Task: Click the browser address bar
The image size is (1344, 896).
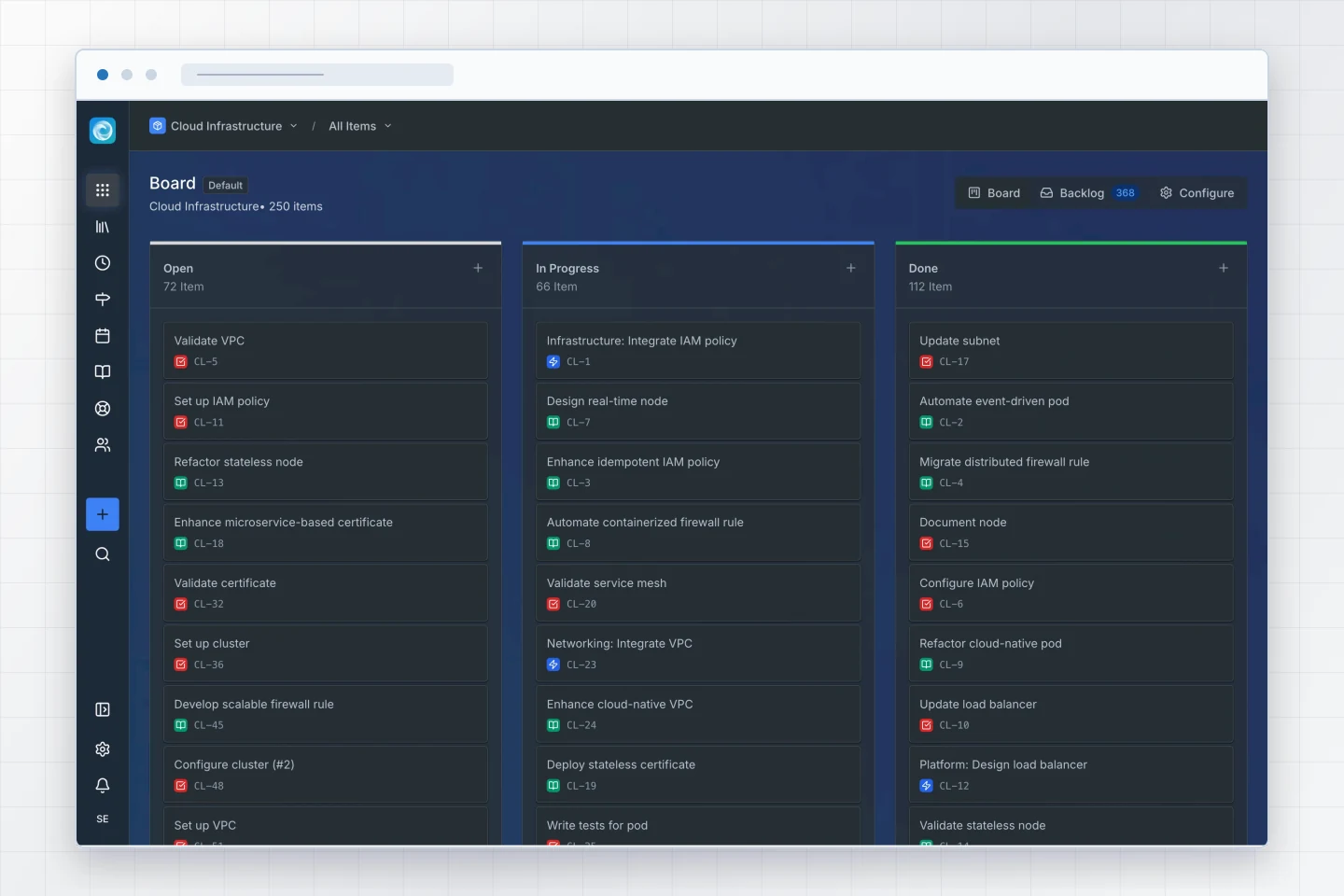Action: click(317, 75)
